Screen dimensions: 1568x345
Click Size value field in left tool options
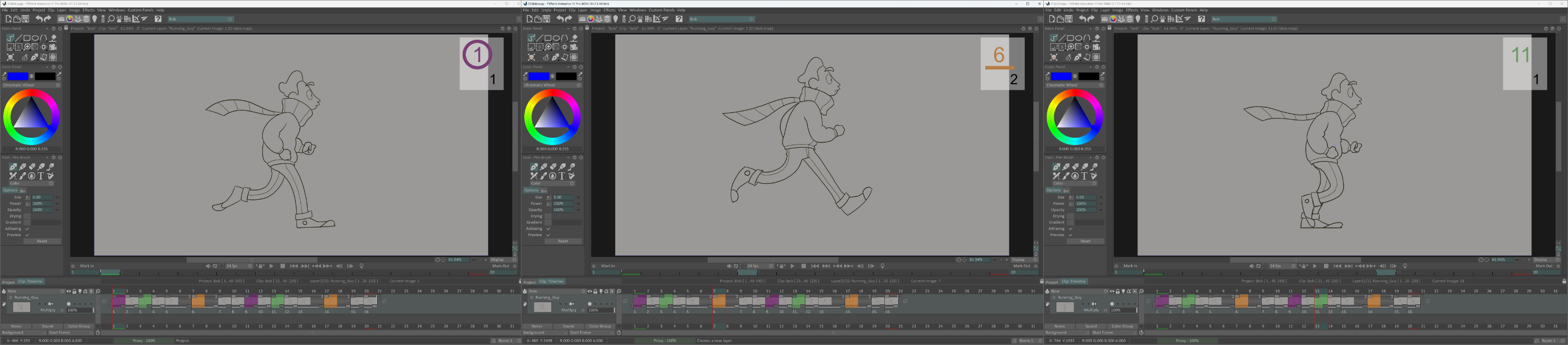coord(42,197)
